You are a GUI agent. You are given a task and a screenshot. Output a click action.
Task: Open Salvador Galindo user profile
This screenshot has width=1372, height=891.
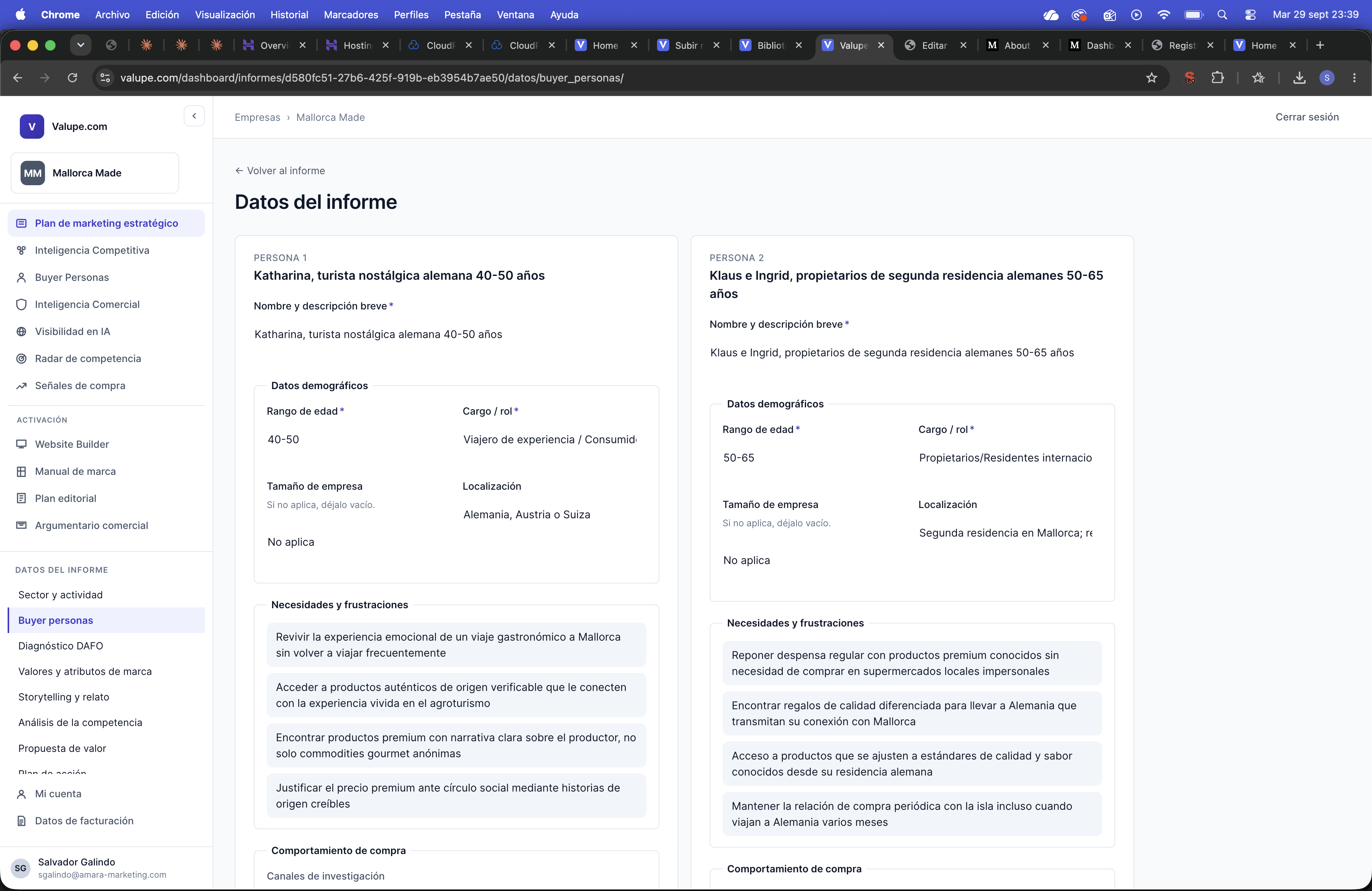107,868
